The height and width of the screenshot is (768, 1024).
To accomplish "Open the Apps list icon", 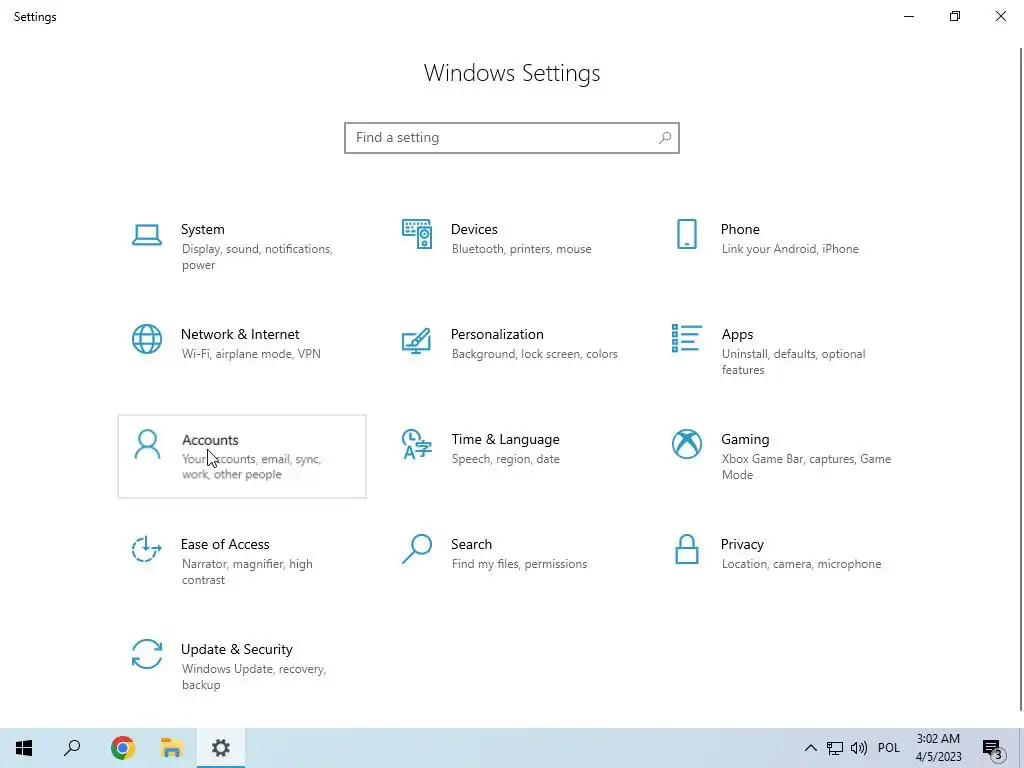I will pos(686,338).
